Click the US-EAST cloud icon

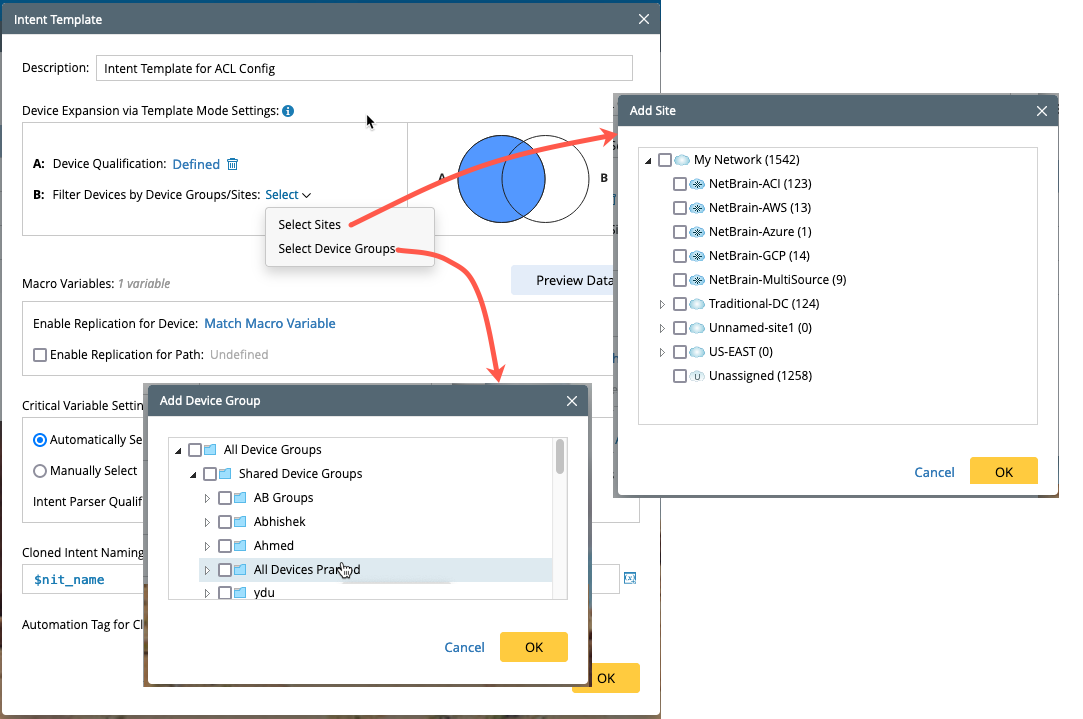pos(697,352)
